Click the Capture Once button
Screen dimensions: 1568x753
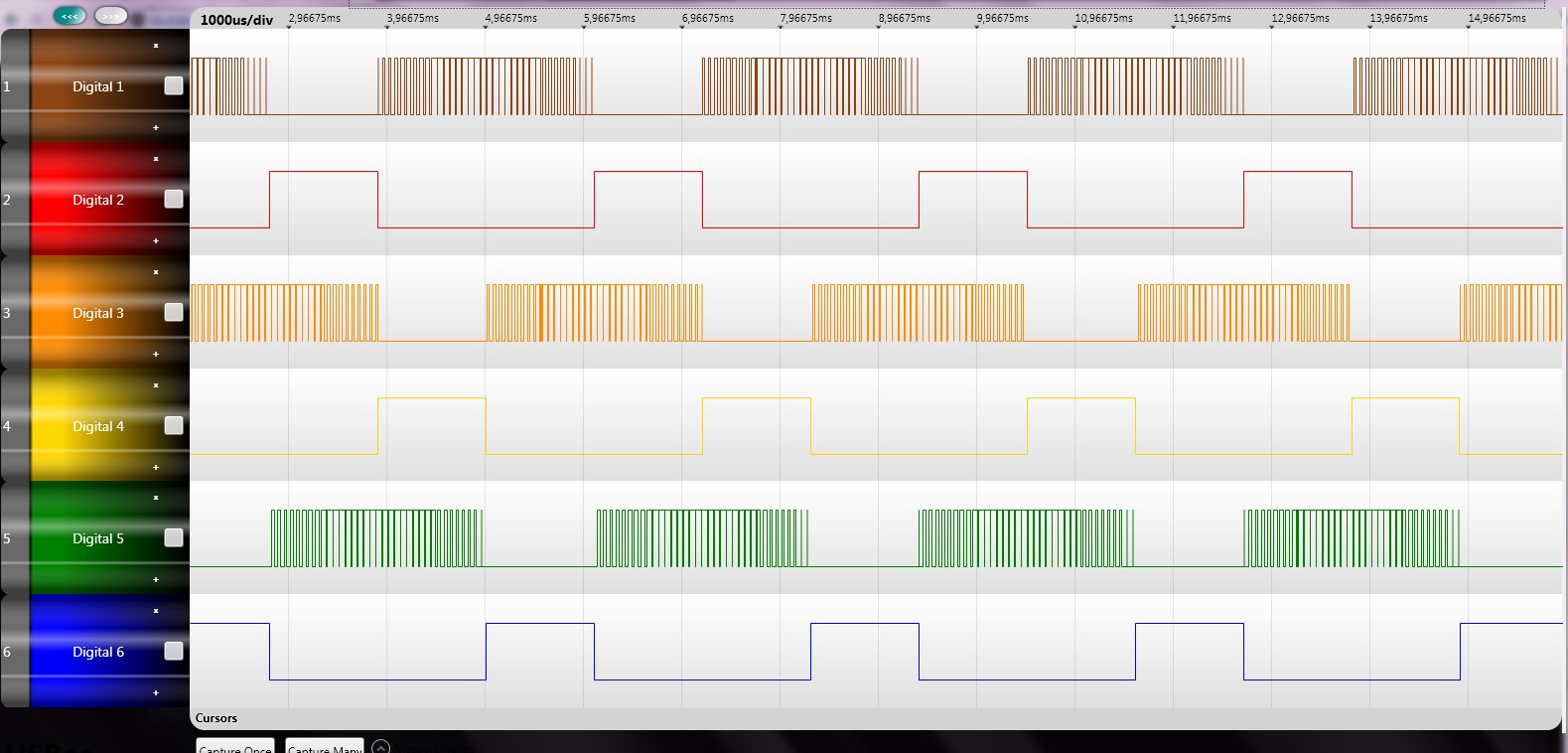235,746
